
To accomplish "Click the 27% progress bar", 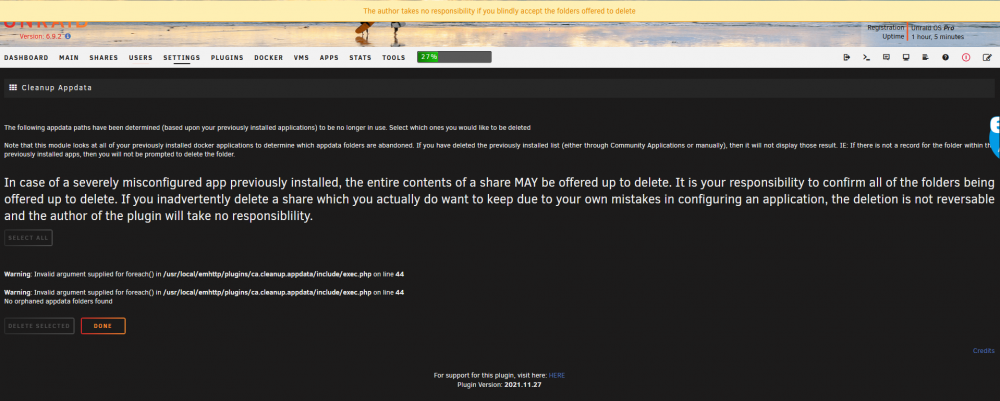I will [454, 57].
